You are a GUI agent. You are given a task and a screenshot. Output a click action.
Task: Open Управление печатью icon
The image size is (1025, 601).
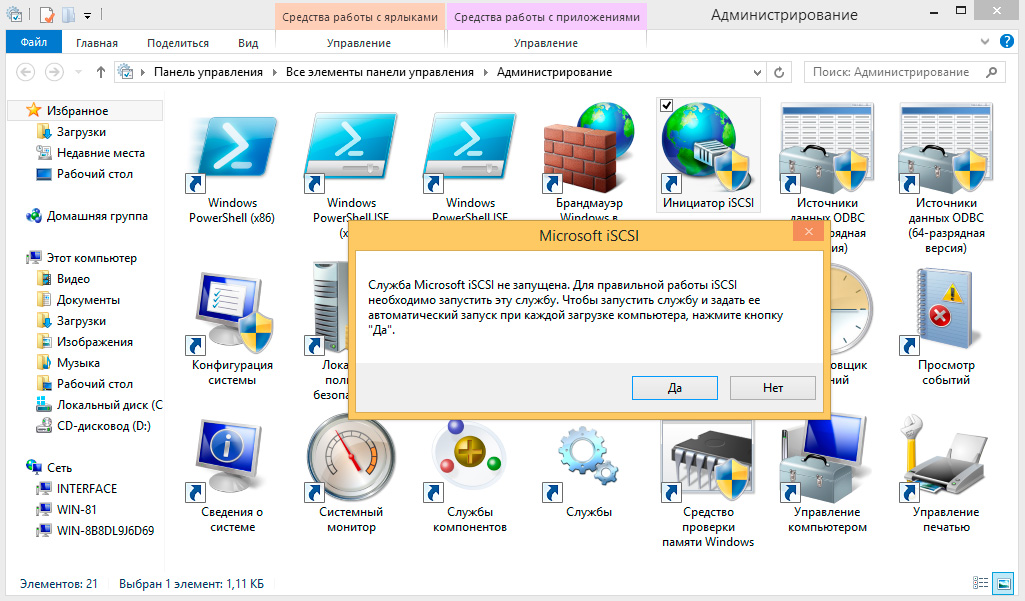pos(946,475)
